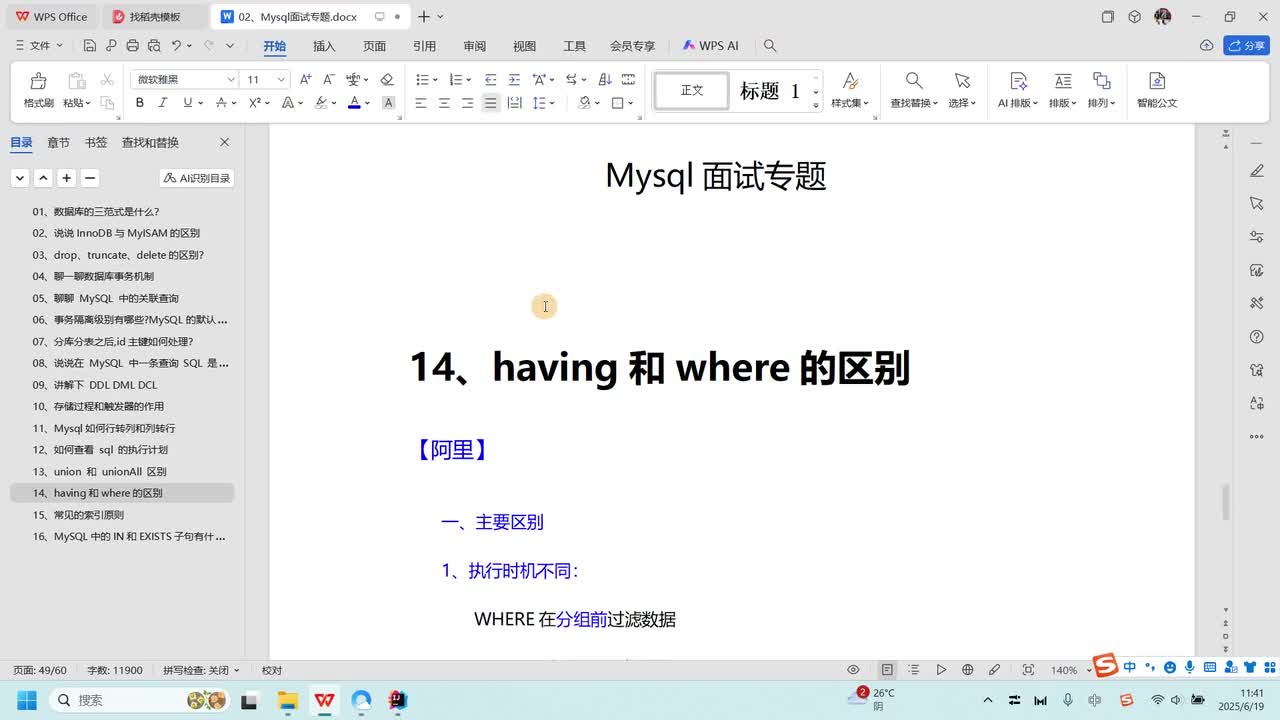The height and width of the screenshot is (720, 1280).
Task: Click the pencil tool in right sidebar
Action: click(1257, 171)
